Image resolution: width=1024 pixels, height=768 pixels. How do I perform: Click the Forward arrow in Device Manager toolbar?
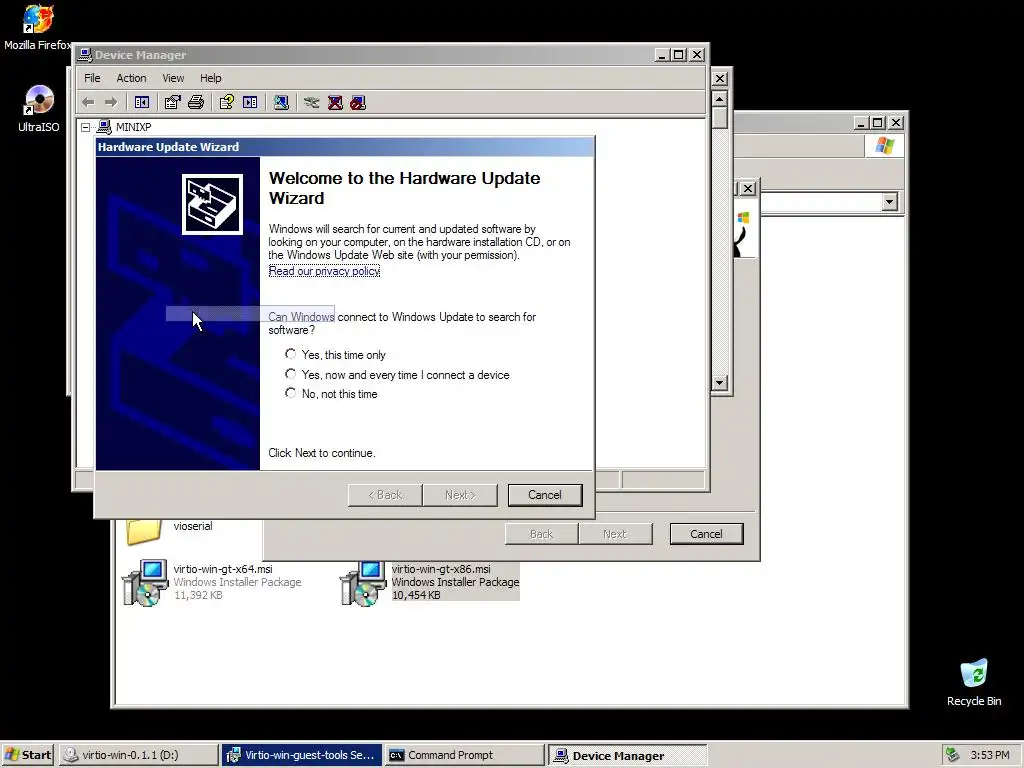(x=111, y=103)
